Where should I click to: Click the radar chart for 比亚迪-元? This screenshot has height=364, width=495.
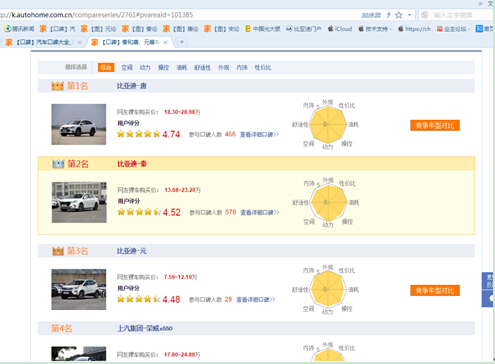tap(328, 289)
